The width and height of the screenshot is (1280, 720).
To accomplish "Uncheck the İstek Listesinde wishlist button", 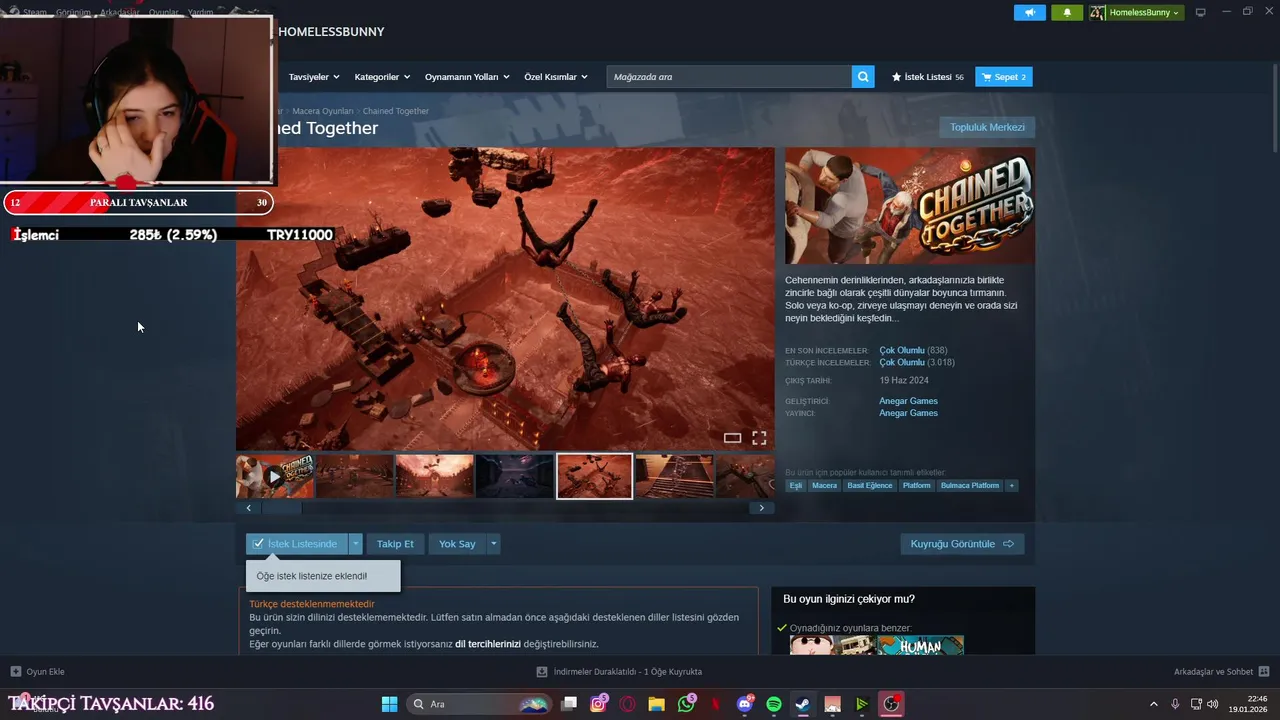I will (296, 544).
